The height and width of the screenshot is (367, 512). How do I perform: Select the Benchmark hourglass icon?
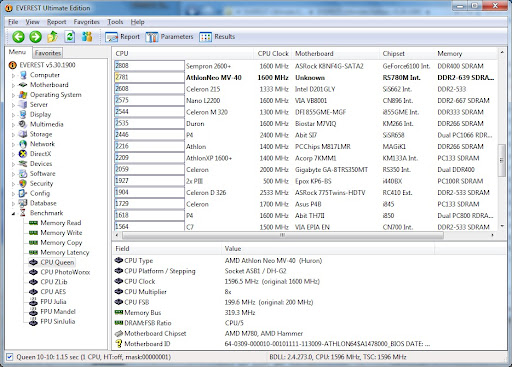tap(23, 213)
